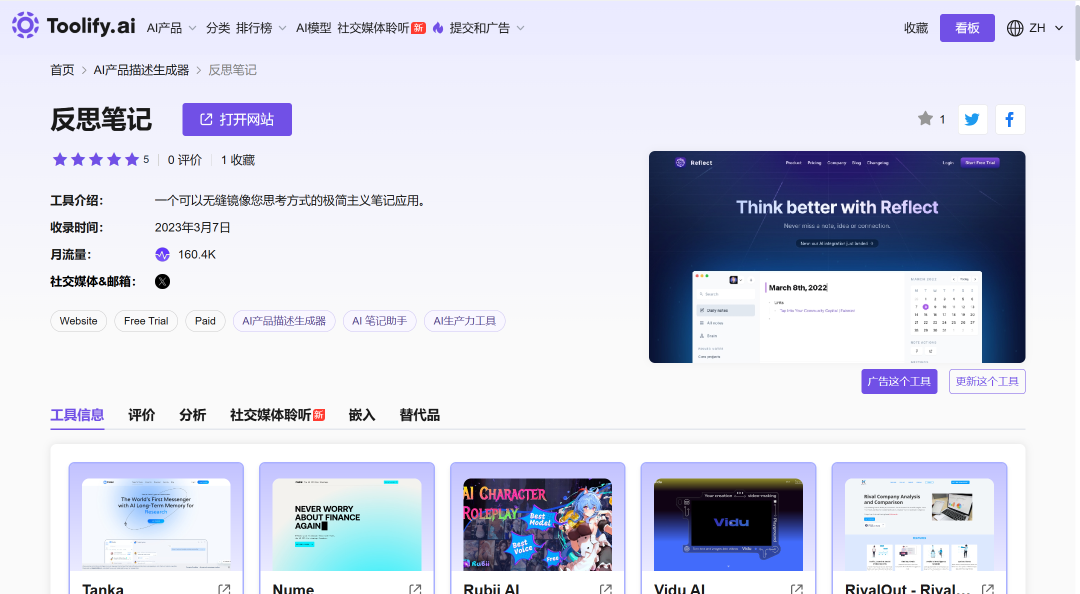This screenshot has height=594, width=1080.
Task: Click the 看板 button
Action: (967, 28)
